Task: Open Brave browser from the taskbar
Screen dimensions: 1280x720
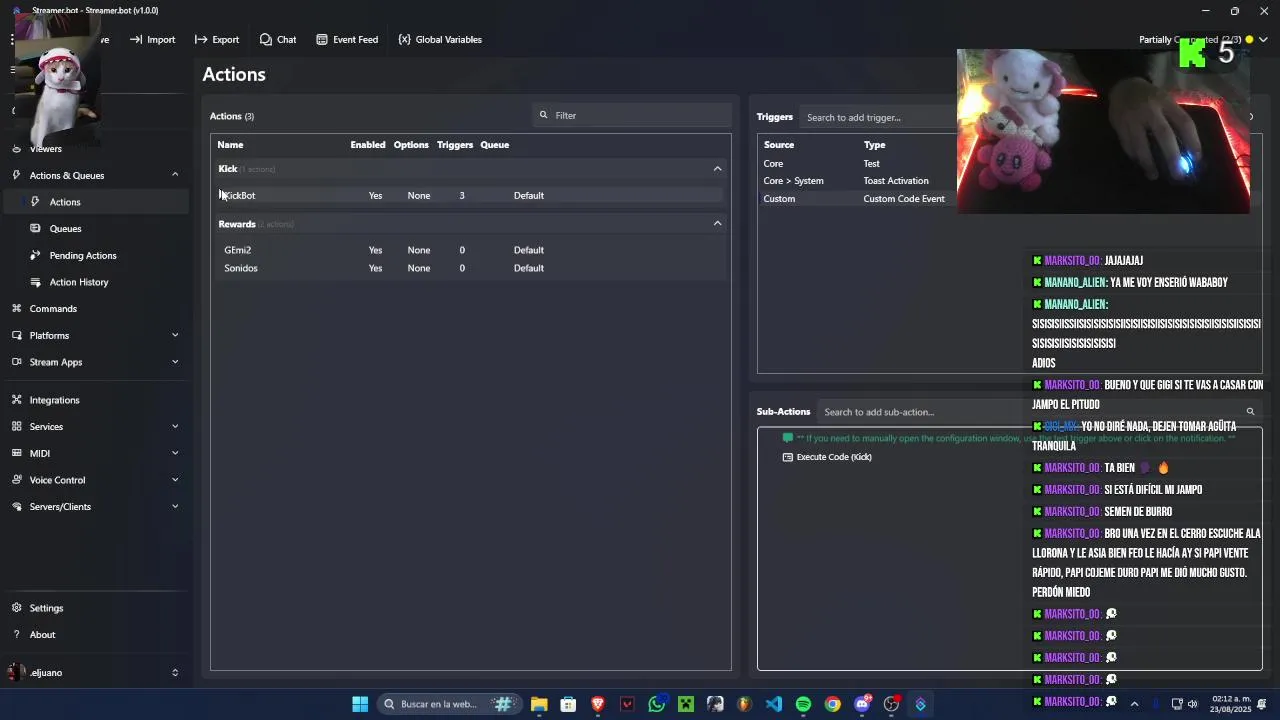Action: 598,704
